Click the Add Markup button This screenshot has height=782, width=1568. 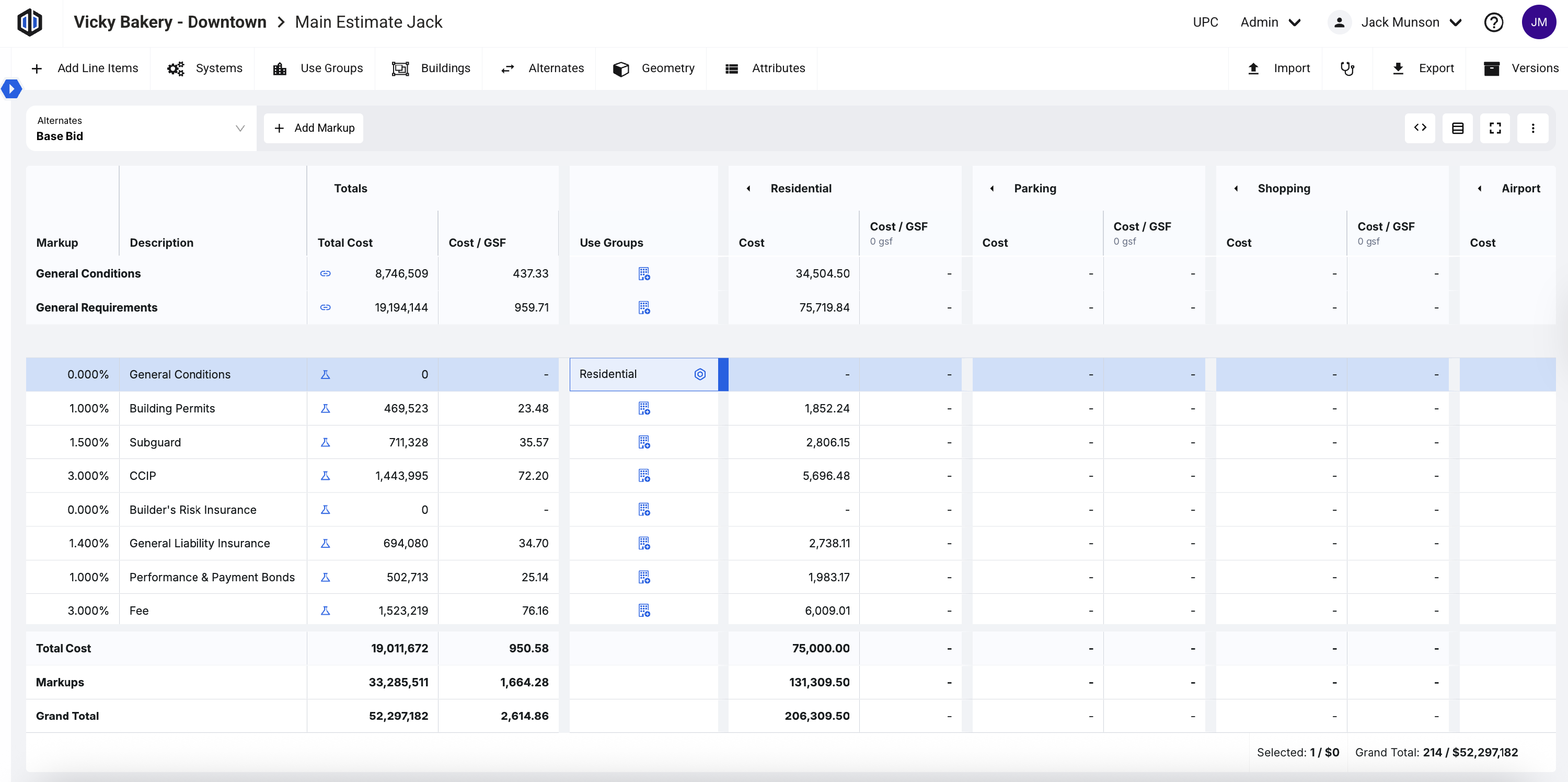pyautogui.click(x=314, y=128)
